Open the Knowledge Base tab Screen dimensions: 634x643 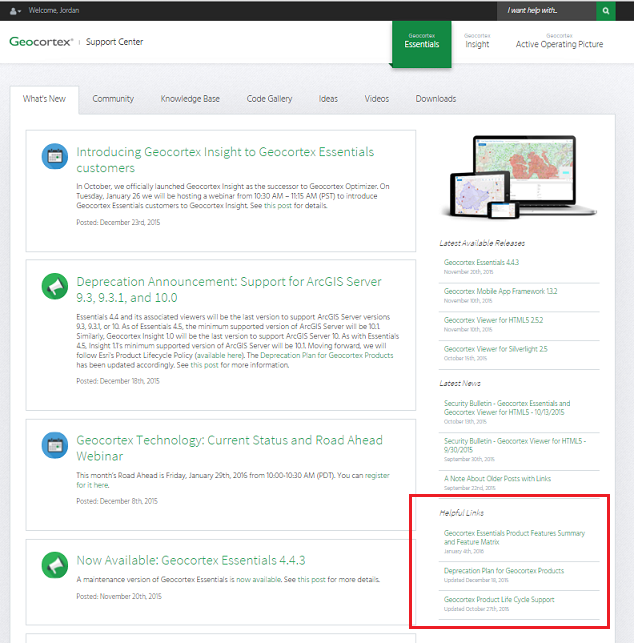190,99
